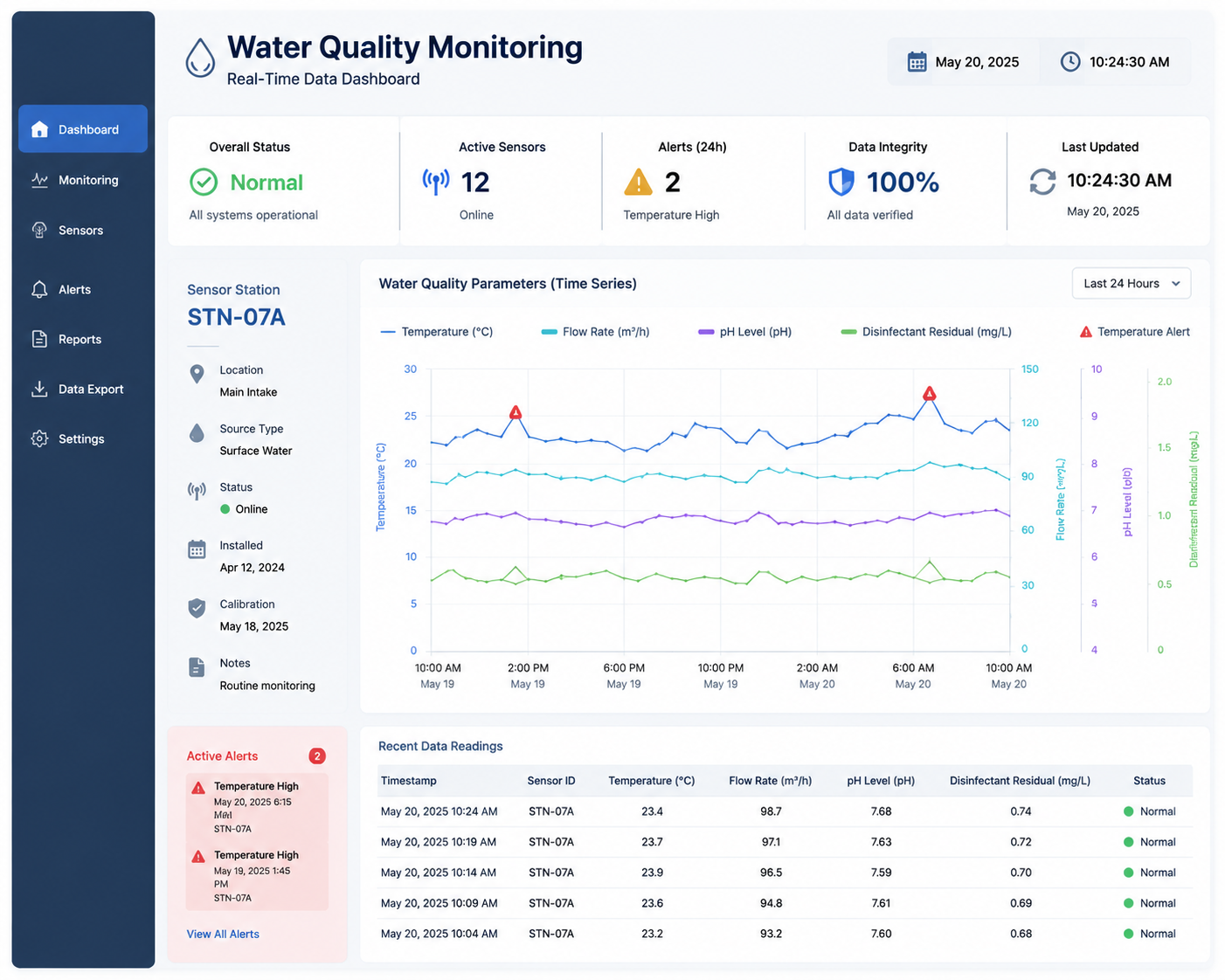The height and width of the screenshot is (980, 1225).
Task: Select the May 20, 2025 10:14 AM timestamp
Action: (x=439, y=873)
